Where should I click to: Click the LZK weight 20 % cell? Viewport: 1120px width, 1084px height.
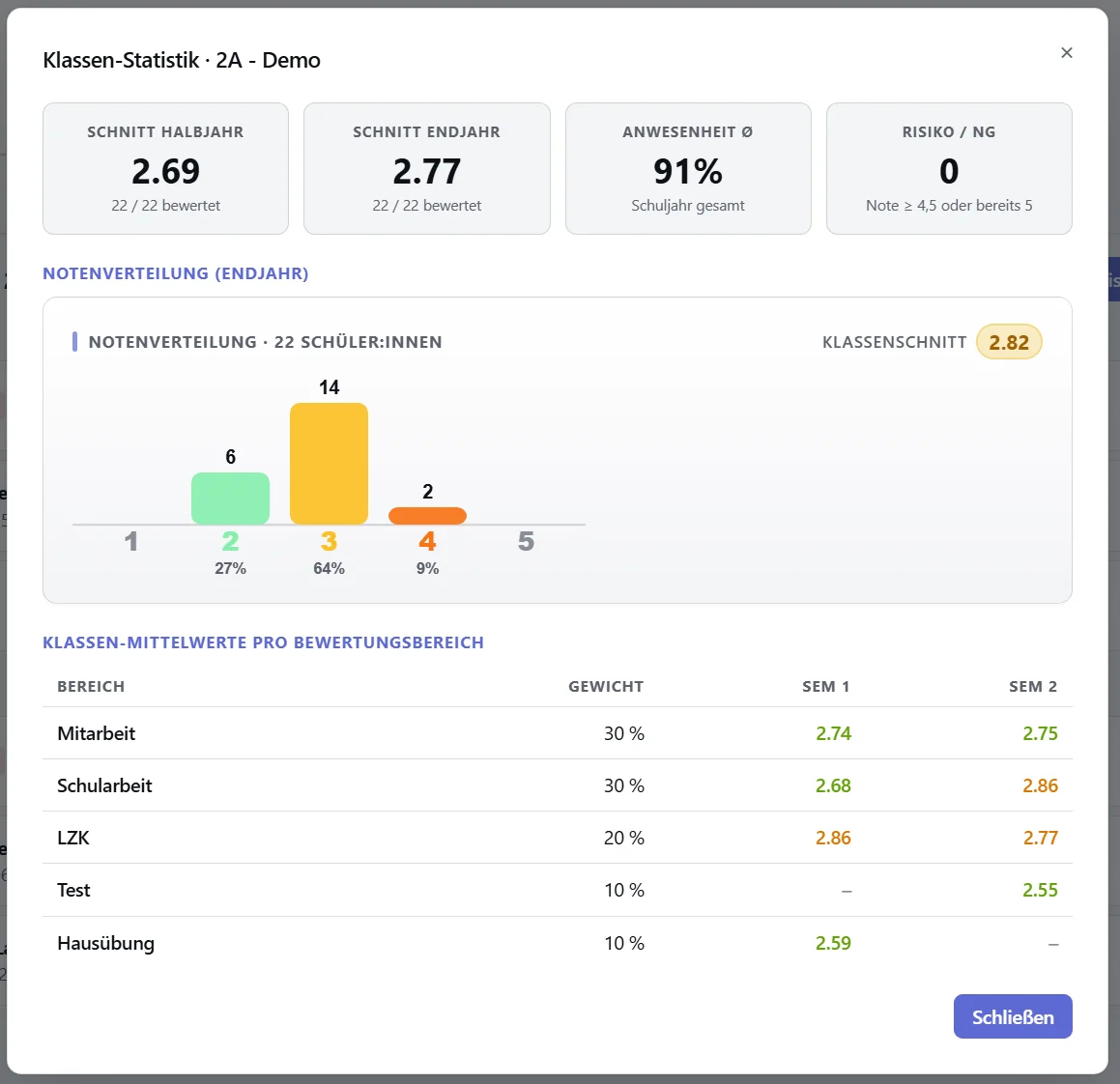(x=623, y=838)
